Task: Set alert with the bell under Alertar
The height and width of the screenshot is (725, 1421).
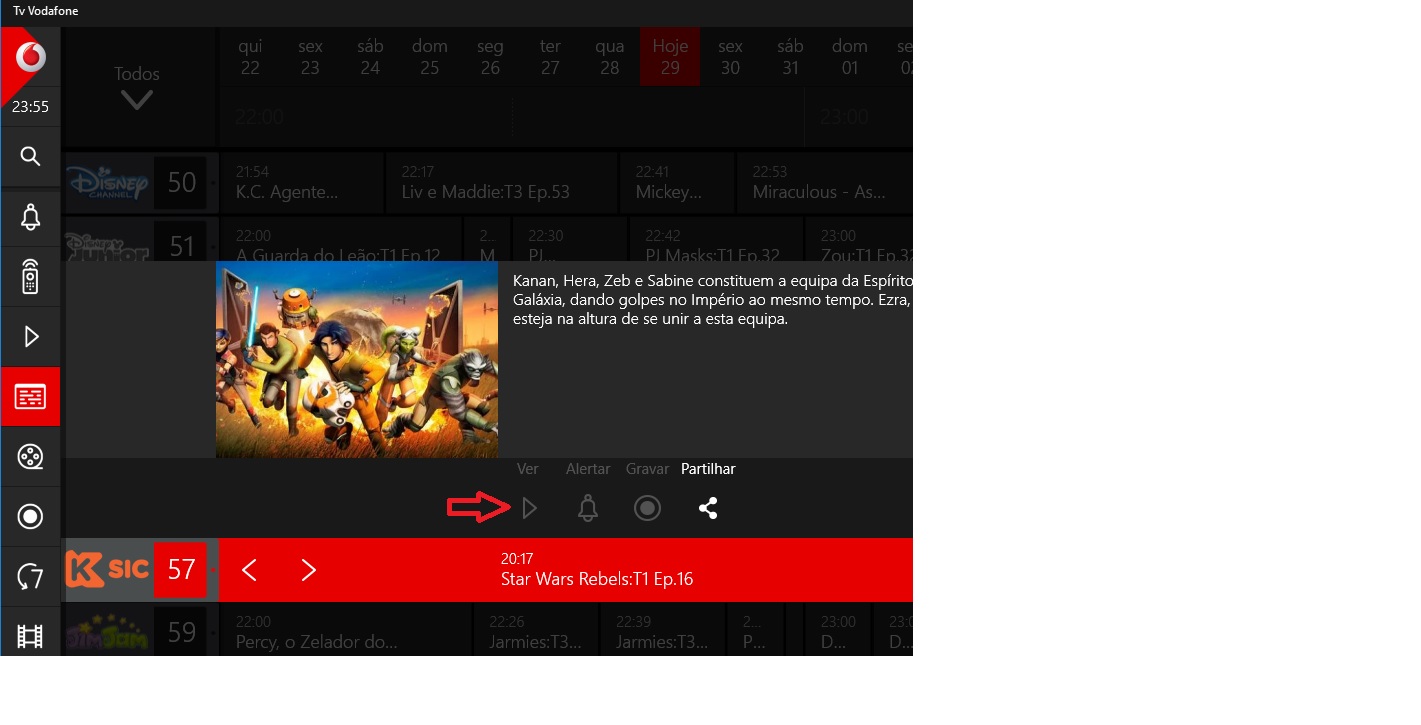Action: (x=588, y=508)
